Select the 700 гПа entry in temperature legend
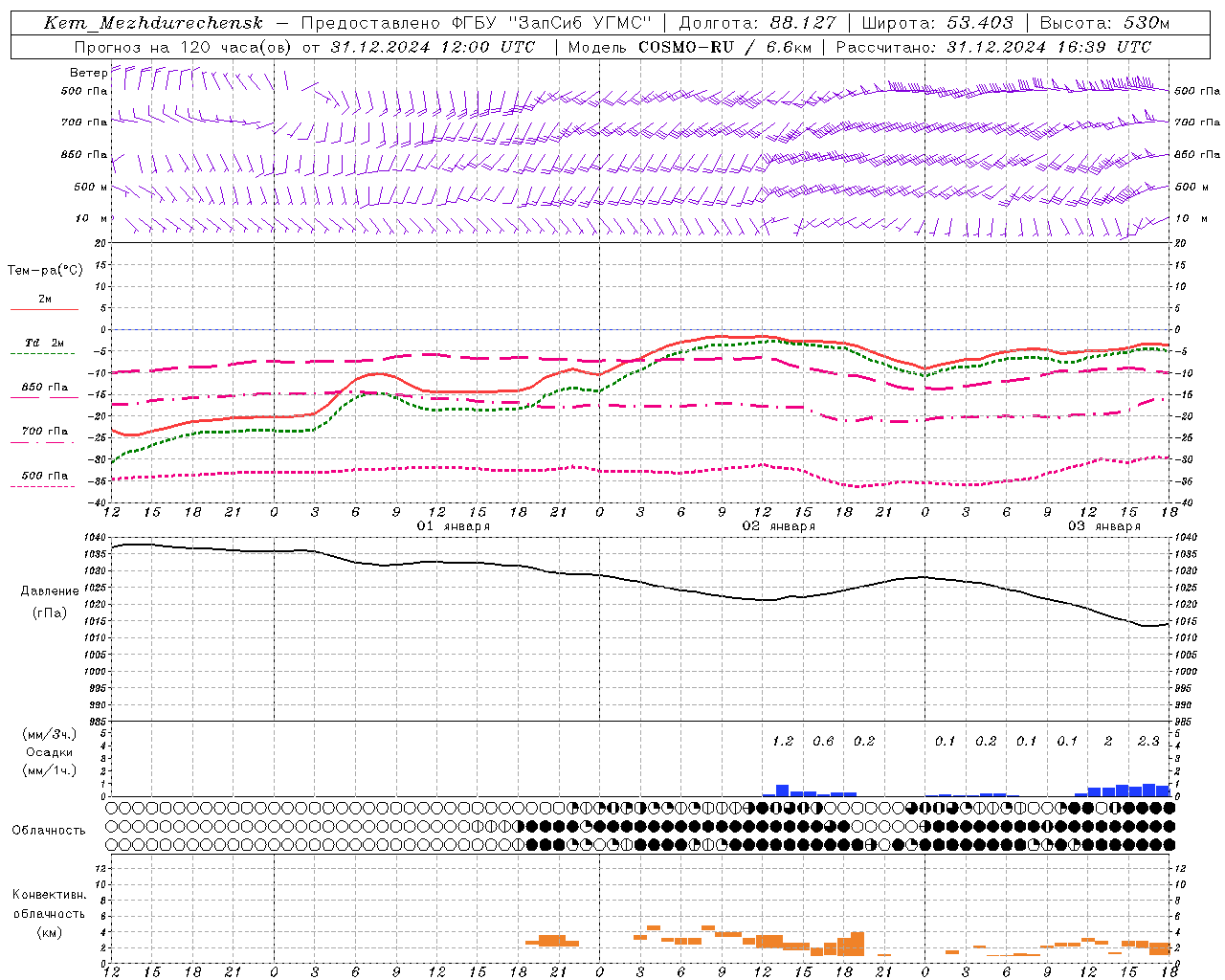This screenshot has width=1225, height=980. tap(45, 432)
